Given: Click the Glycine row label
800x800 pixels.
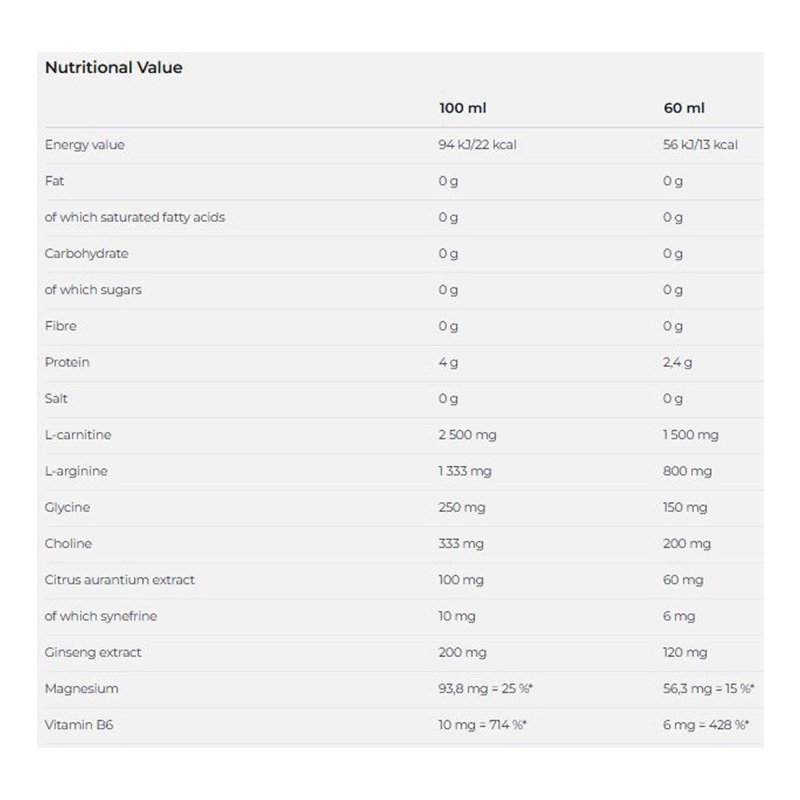Looking at the screenshot, I should (x=68, y=507).
